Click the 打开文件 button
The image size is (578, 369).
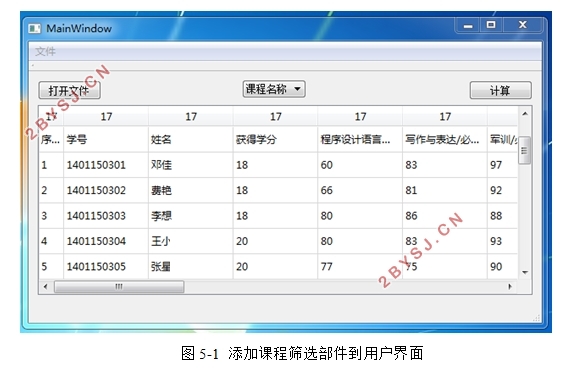(69, 90)
